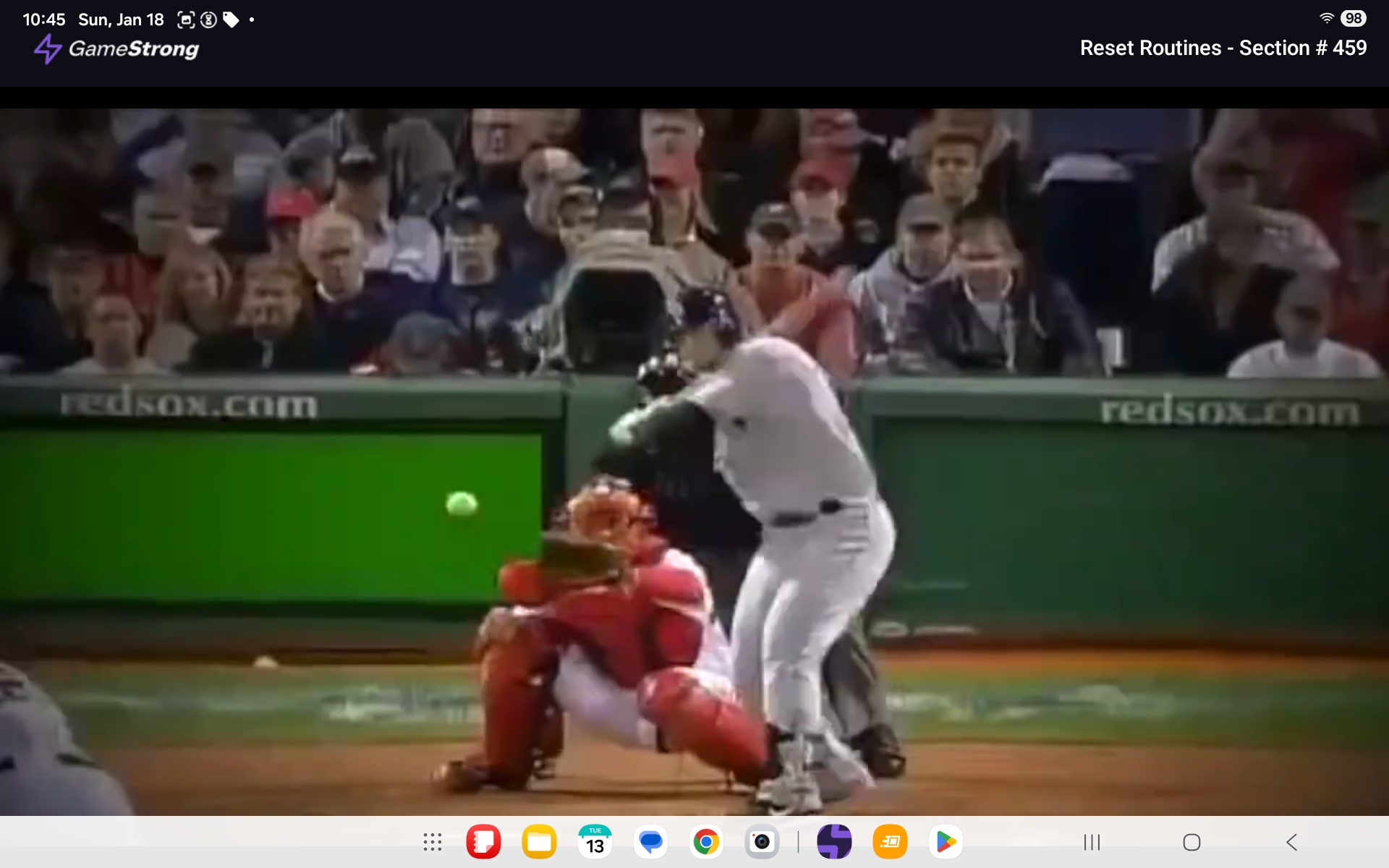The height and width of the screenshot is (868, 1389).
Task: Tap the GameStrong lightning bolt logo
Action: tap(48, 48)
